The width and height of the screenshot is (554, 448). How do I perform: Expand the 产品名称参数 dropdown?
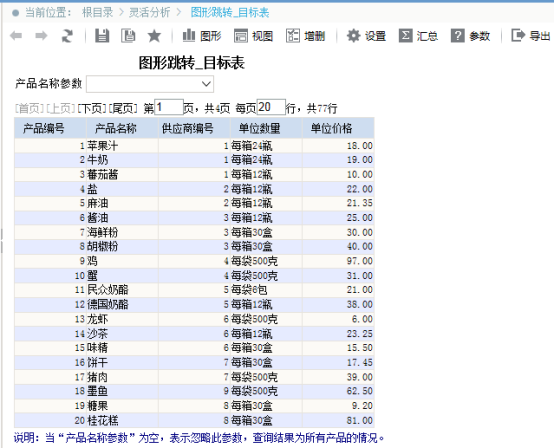(x=206, y=84)
